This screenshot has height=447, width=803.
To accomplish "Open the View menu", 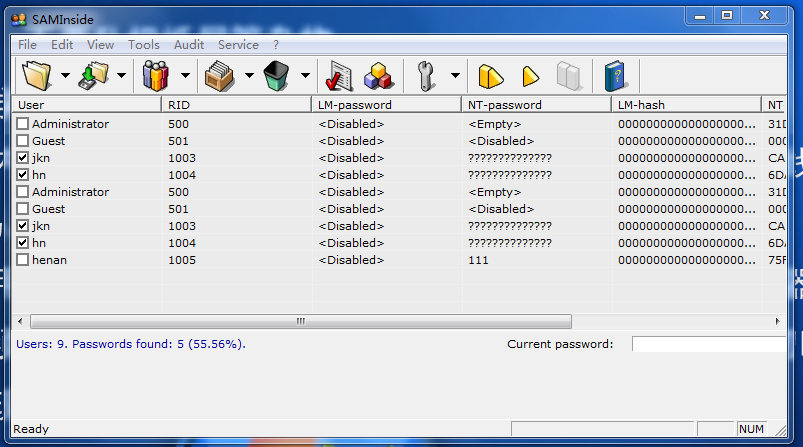I will [x=100, y=45].
